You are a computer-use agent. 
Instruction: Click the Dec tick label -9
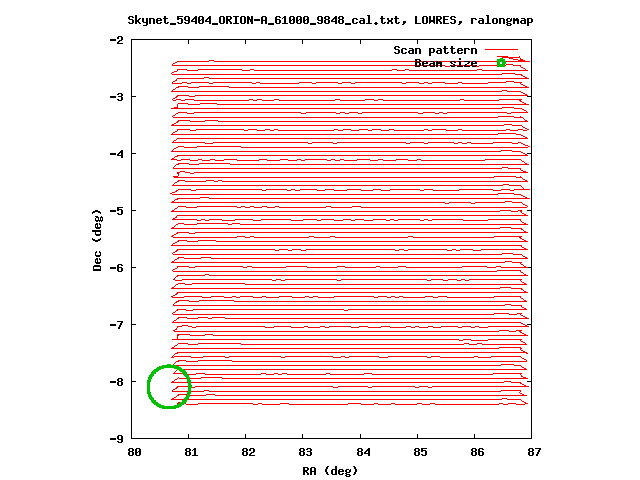pos(116,439)
